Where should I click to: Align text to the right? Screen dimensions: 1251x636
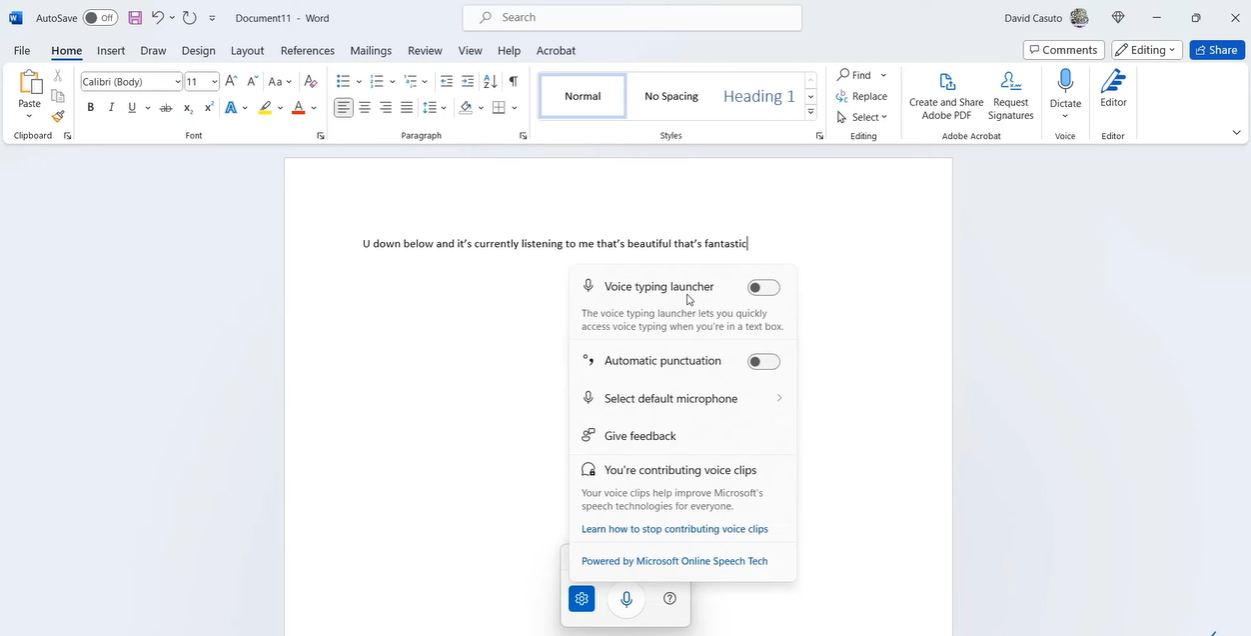click(x=386, y=108)
